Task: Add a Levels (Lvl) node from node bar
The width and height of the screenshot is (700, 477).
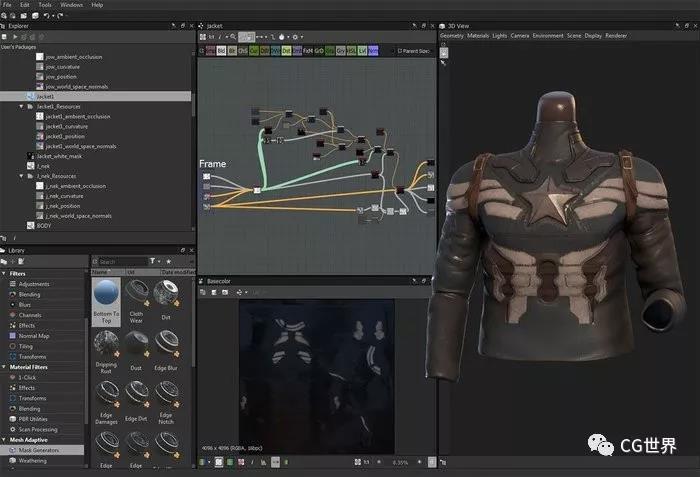Action: [362, 51]
